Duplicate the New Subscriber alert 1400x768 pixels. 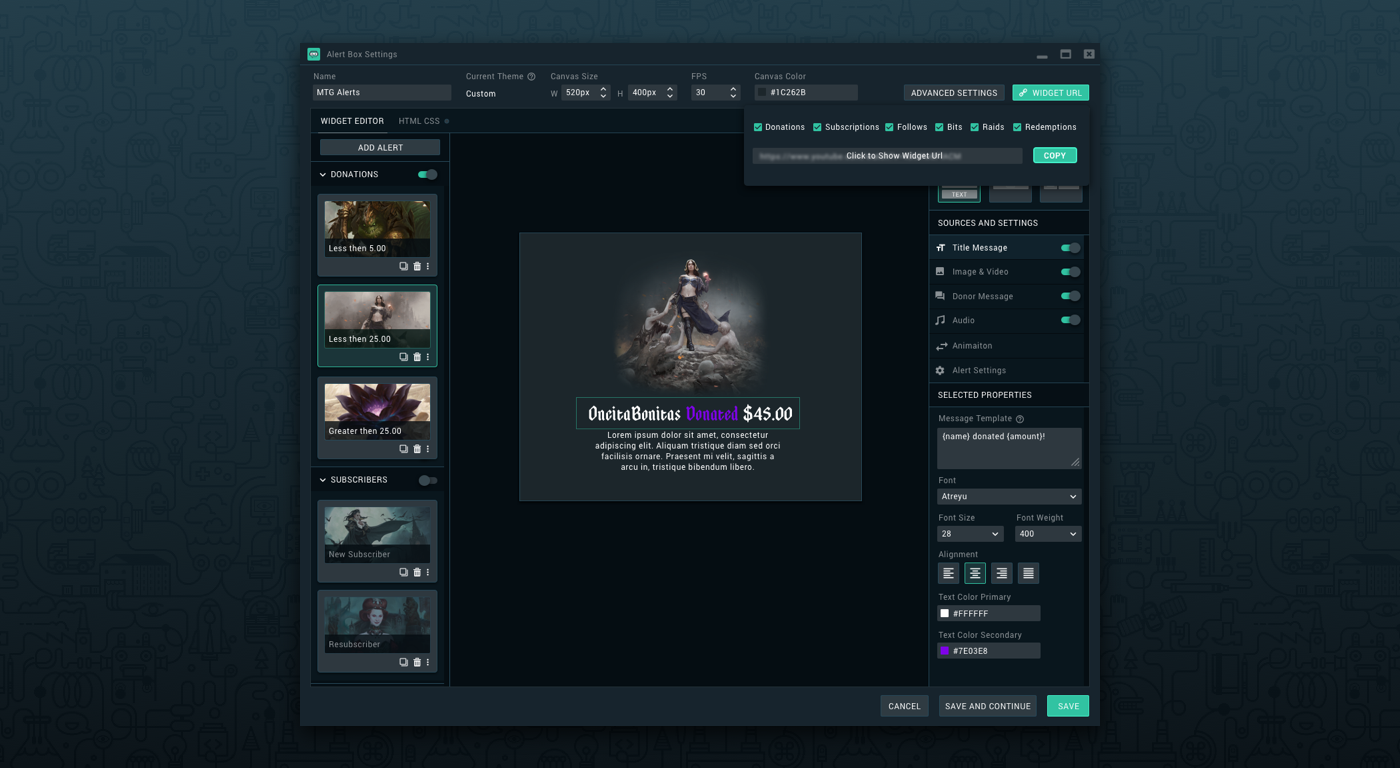[x=404, y=572]
